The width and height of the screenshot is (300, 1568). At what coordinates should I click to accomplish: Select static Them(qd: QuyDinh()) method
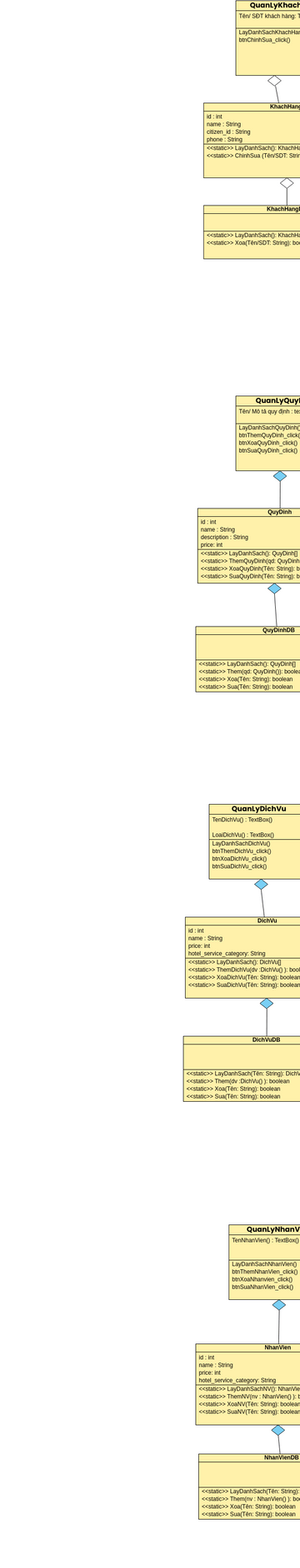pyautogui.click(x=249, y=672)
